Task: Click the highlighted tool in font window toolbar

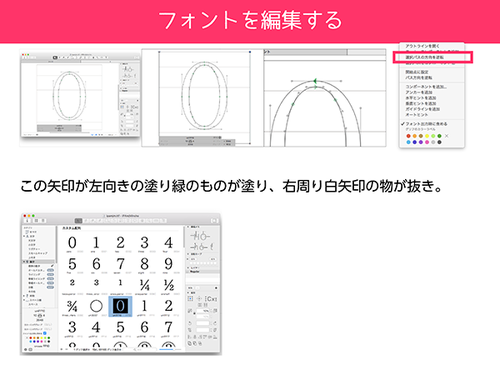Action: point(78,221)
